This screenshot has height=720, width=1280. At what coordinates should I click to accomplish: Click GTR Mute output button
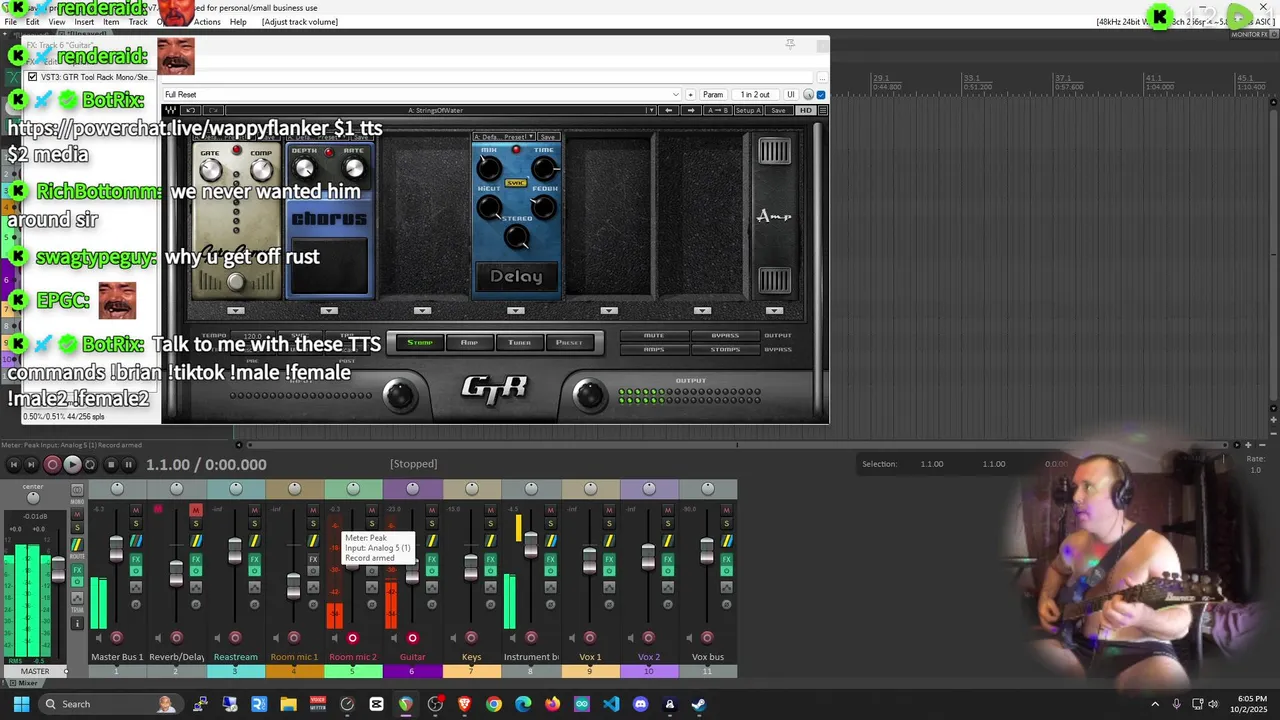click(x=654, y=335)
